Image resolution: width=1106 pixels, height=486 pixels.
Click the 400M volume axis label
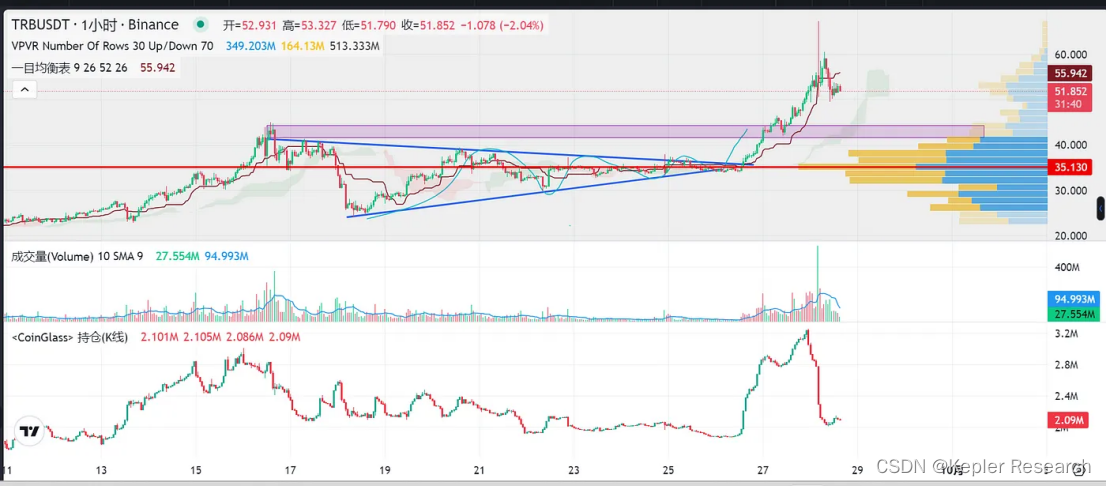[1067, 268]
